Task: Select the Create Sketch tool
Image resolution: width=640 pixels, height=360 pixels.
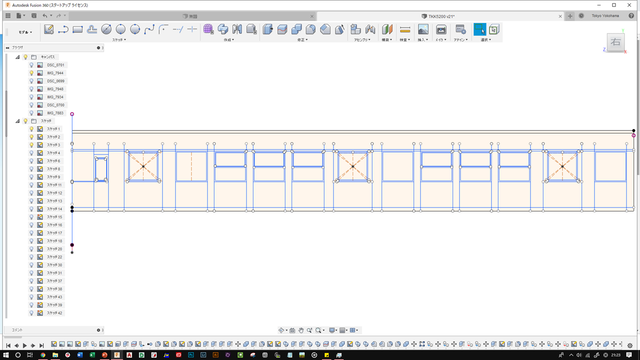Action: 49,29
